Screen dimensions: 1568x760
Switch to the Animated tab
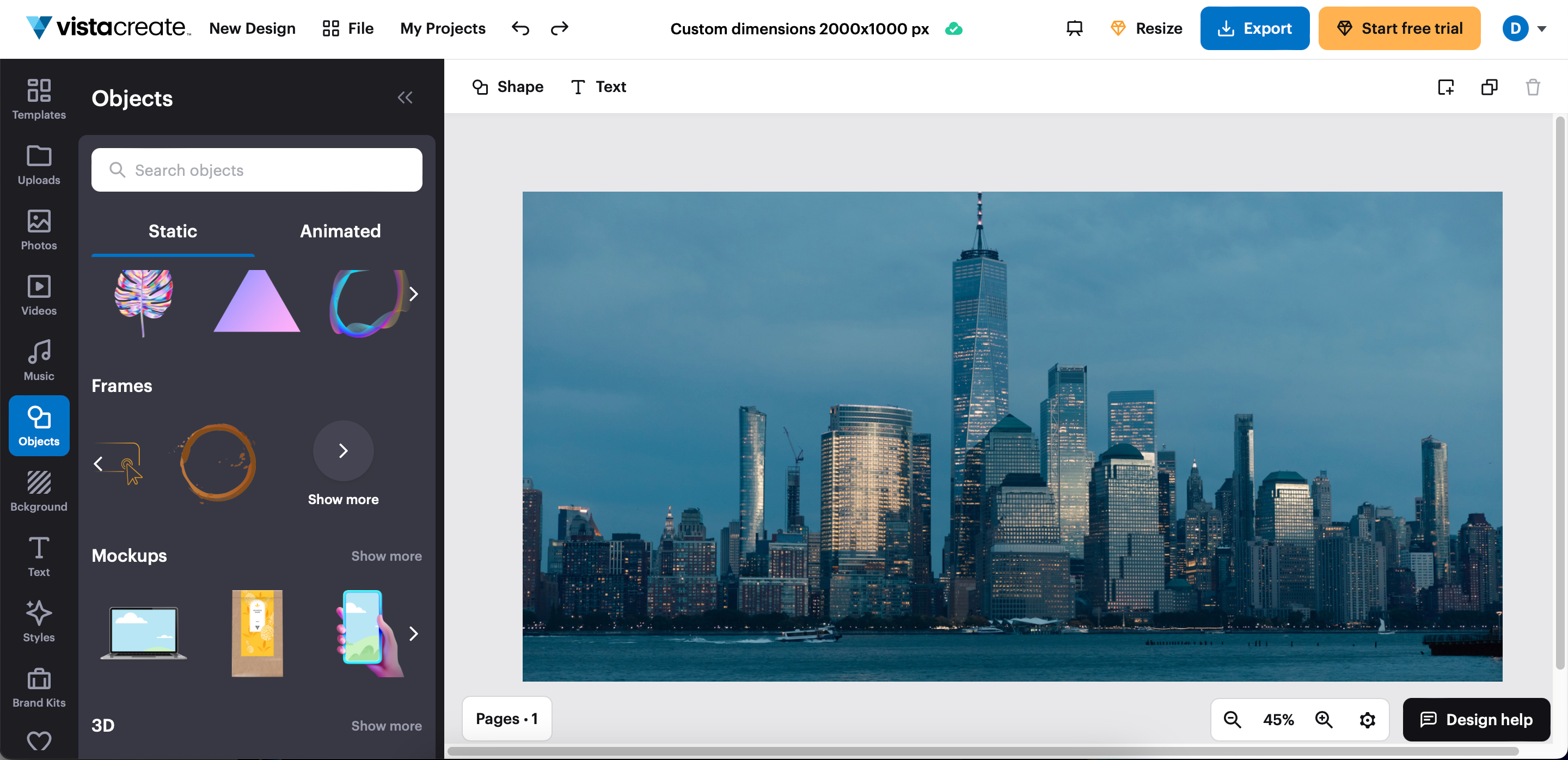tap(340, 231)
